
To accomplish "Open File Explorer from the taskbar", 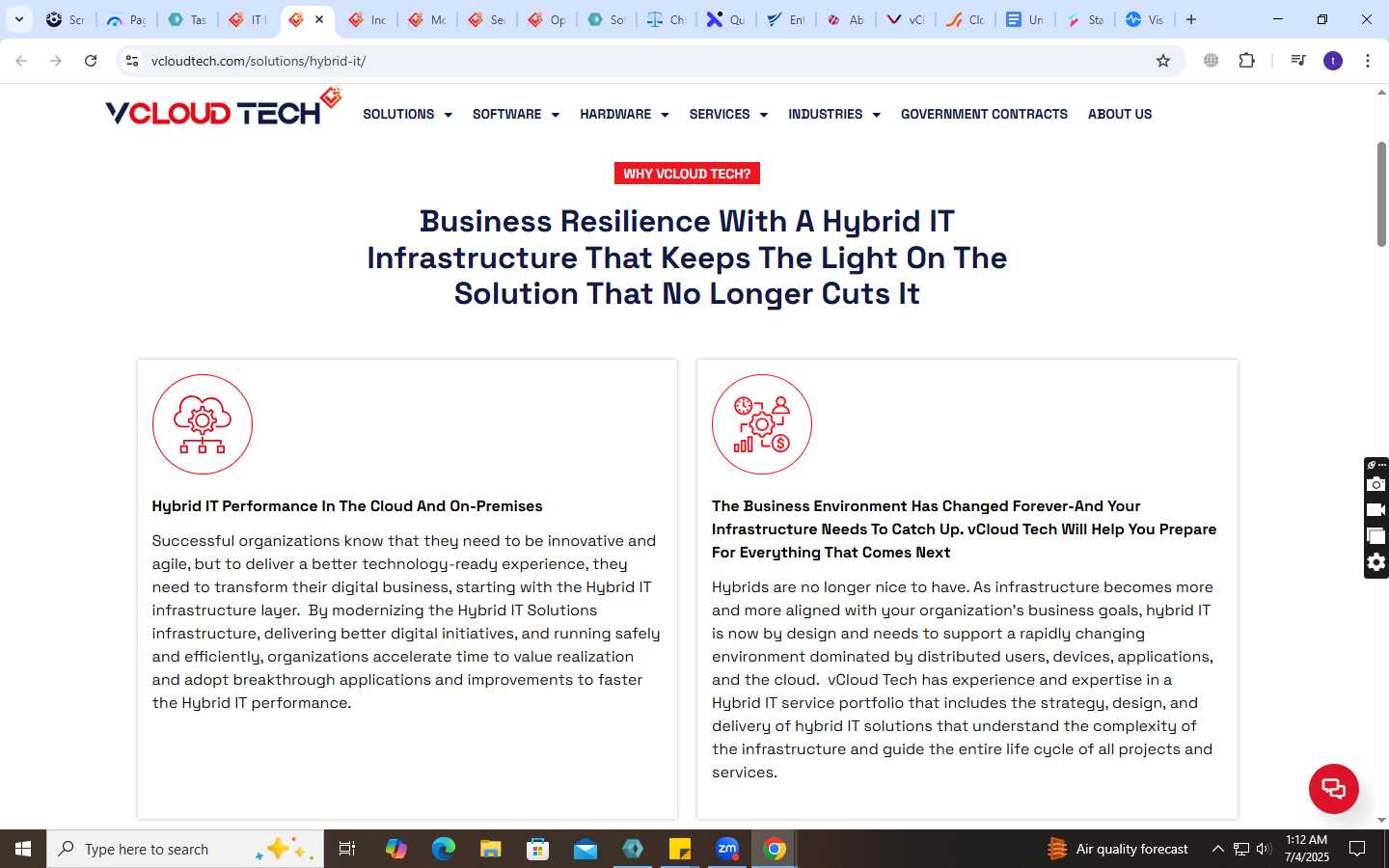I will click(491, 849).
